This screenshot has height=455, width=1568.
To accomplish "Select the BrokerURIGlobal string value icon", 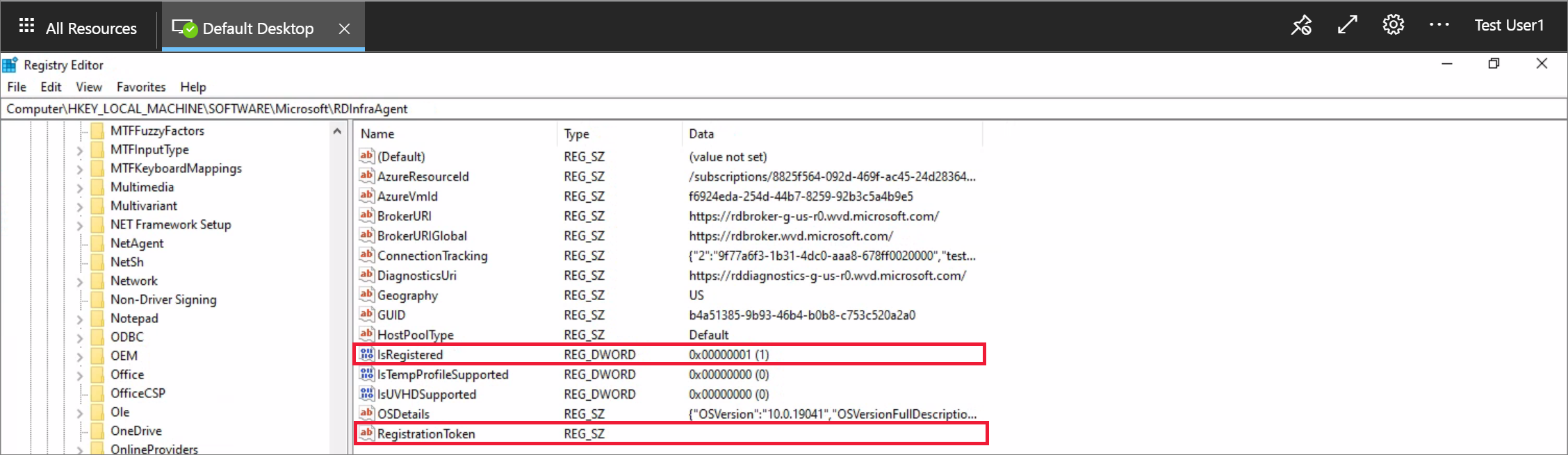I will (x=366, y=235).
